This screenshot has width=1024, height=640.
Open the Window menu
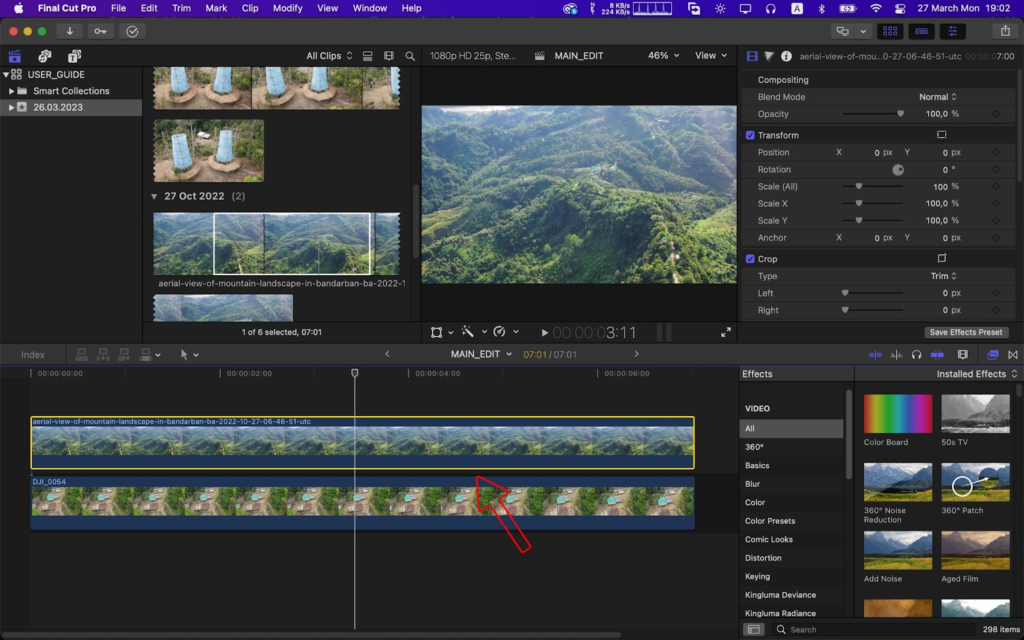pos(370,8)
